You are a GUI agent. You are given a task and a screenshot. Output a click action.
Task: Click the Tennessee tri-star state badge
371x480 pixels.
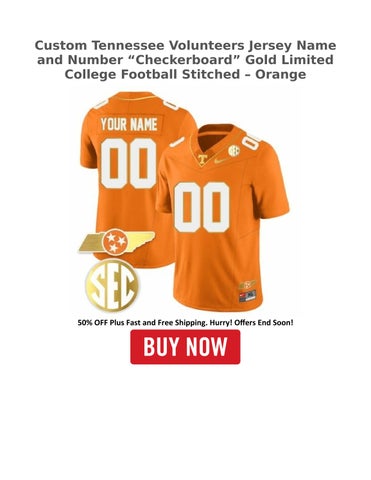pyautogui.click(x=116, y=241)
